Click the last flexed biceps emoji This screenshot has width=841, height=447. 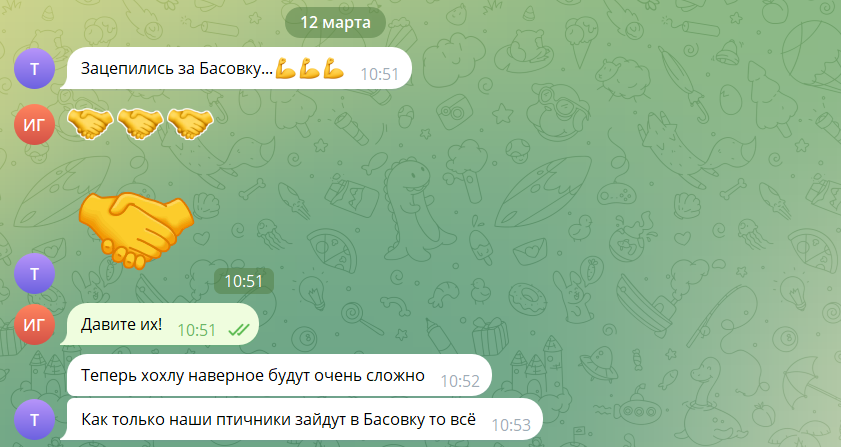tap(333, 69)
